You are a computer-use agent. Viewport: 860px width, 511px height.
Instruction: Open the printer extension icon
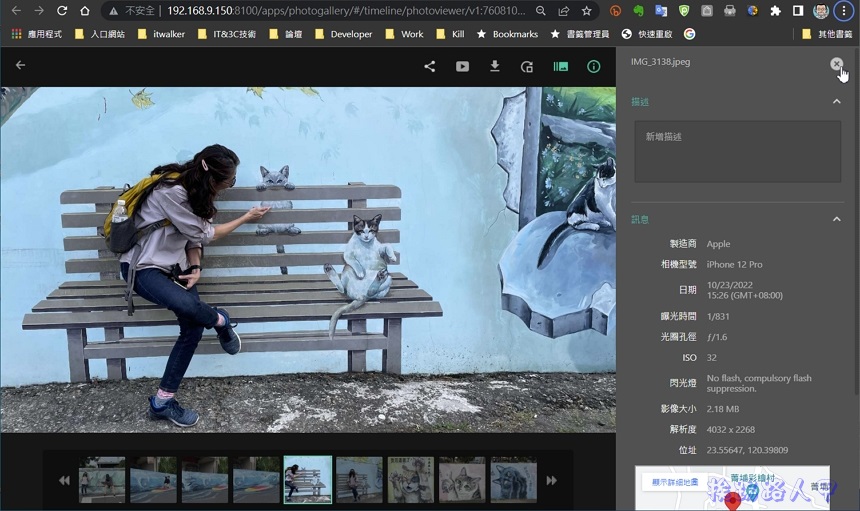(x=729, y=10)
